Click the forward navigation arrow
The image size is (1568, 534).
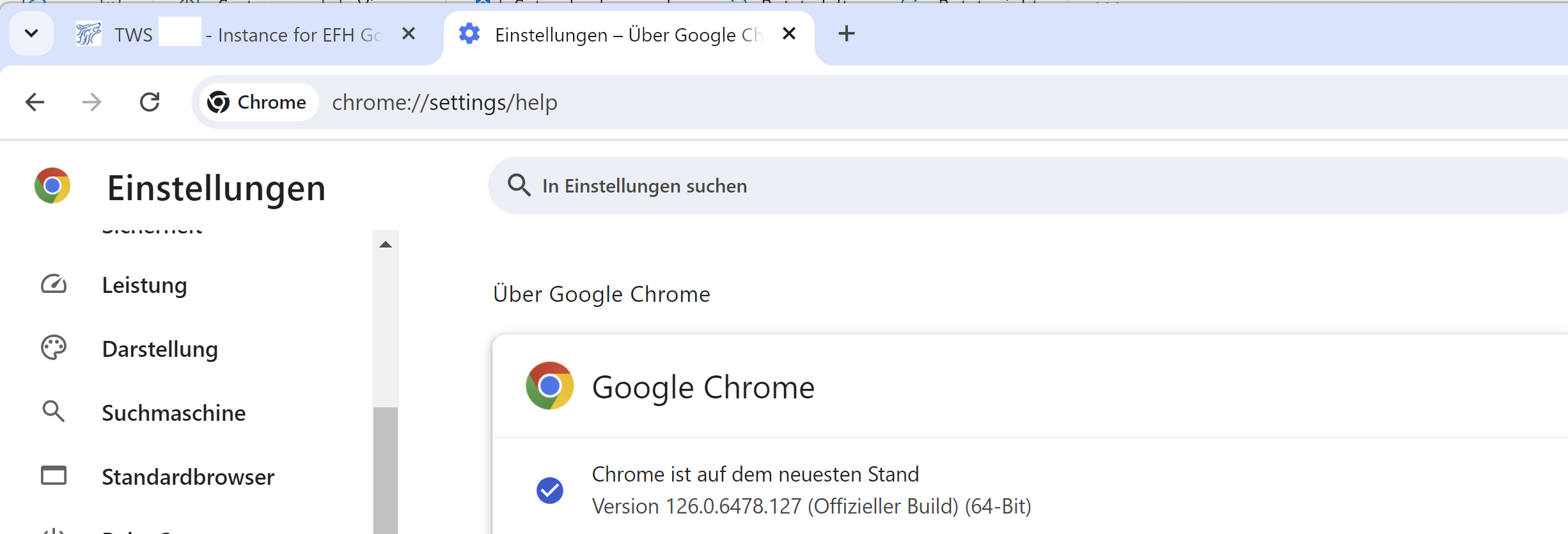92,102
